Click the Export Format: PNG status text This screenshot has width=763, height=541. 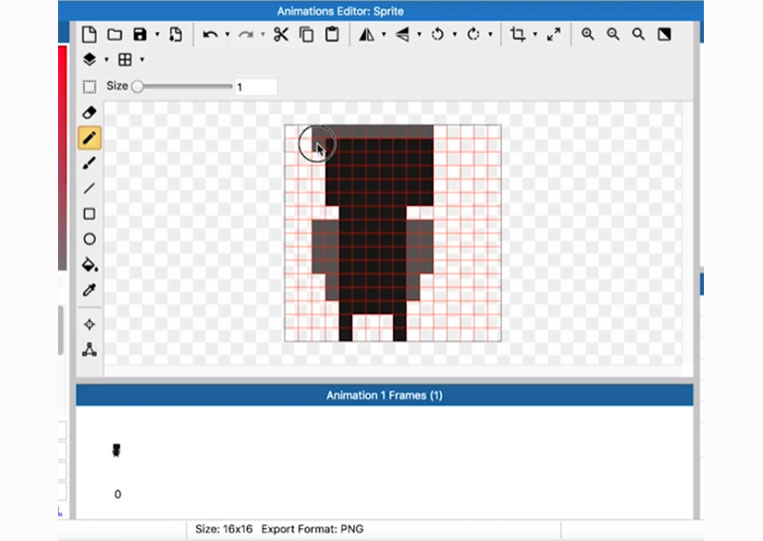[x=312, y=529]
